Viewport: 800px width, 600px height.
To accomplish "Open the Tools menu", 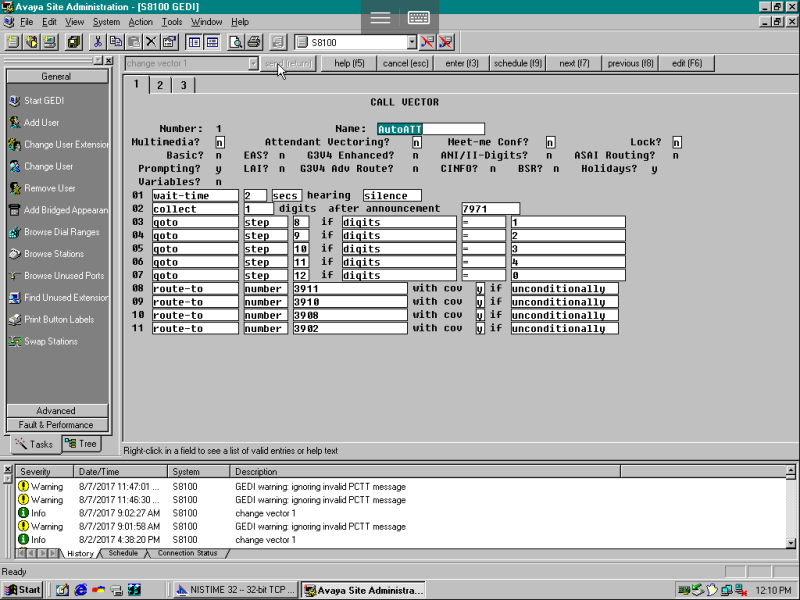I will tap(172, 22).
